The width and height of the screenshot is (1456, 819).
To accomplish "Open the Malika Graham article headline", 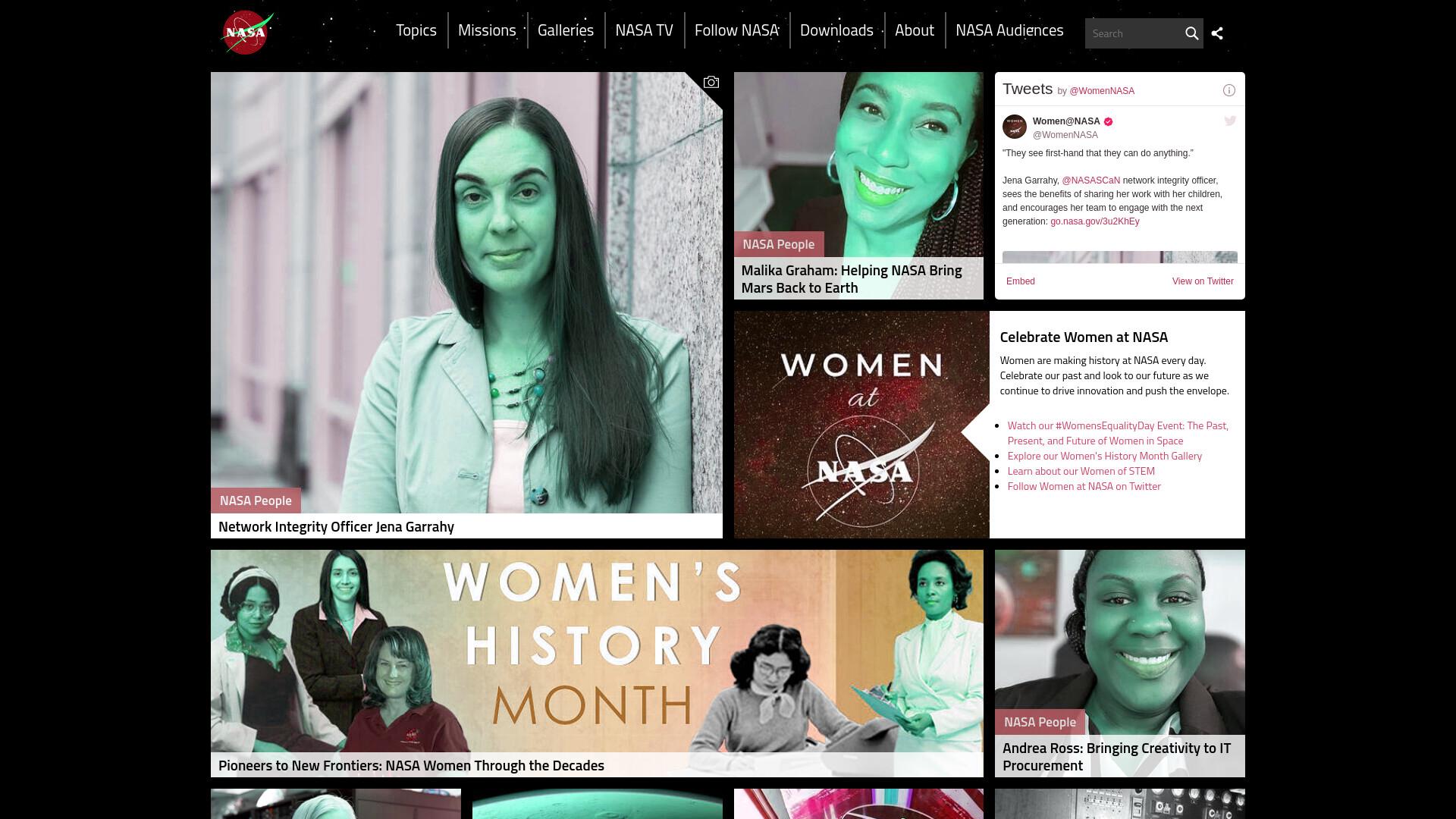I will click(x=852, y=279).
